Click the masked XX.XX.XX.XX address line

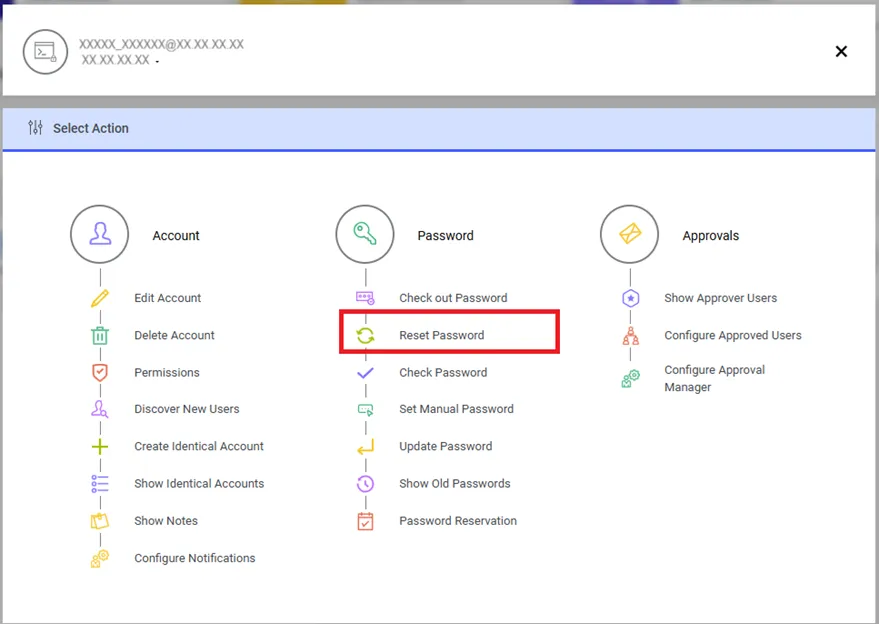point(115,60)
